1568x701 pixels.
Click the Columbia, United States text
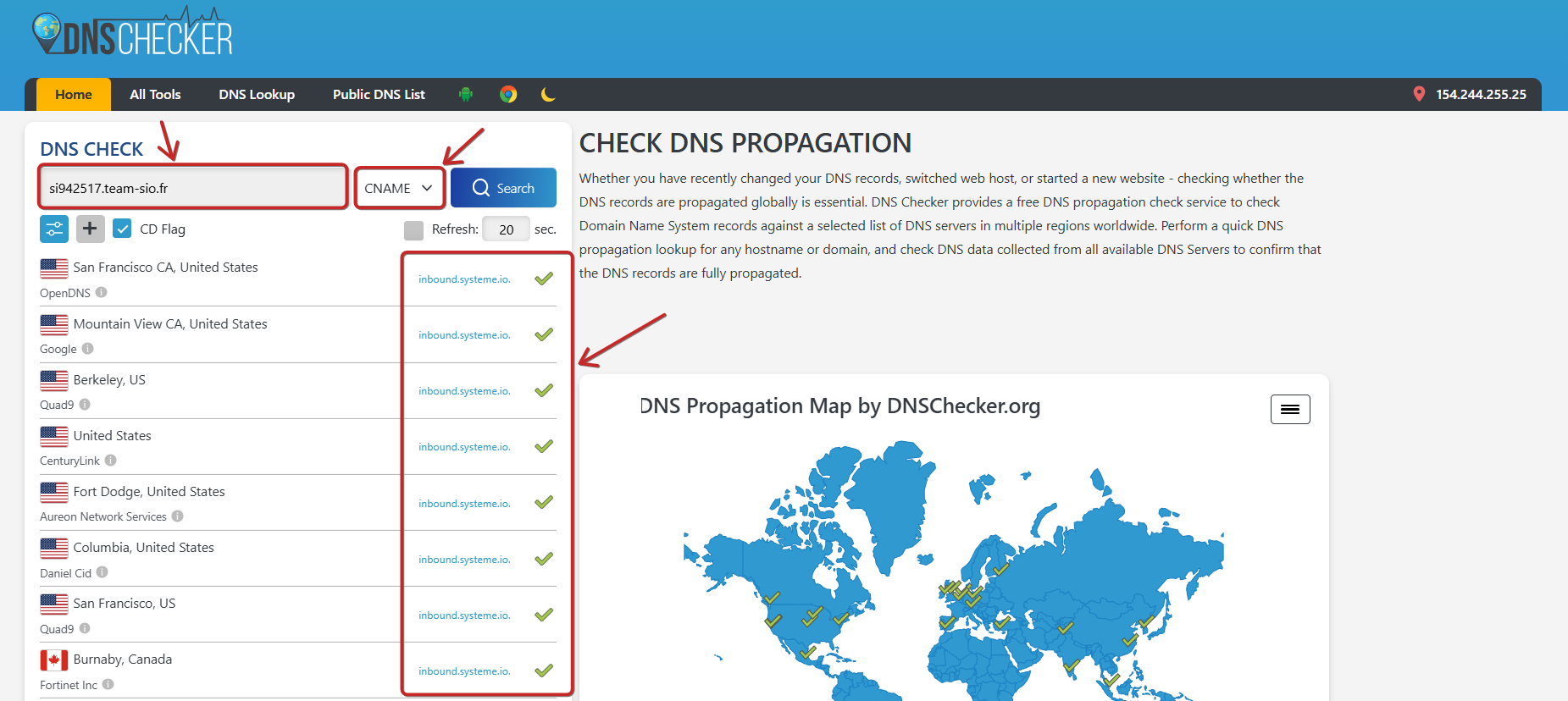(x=143, y=547)
